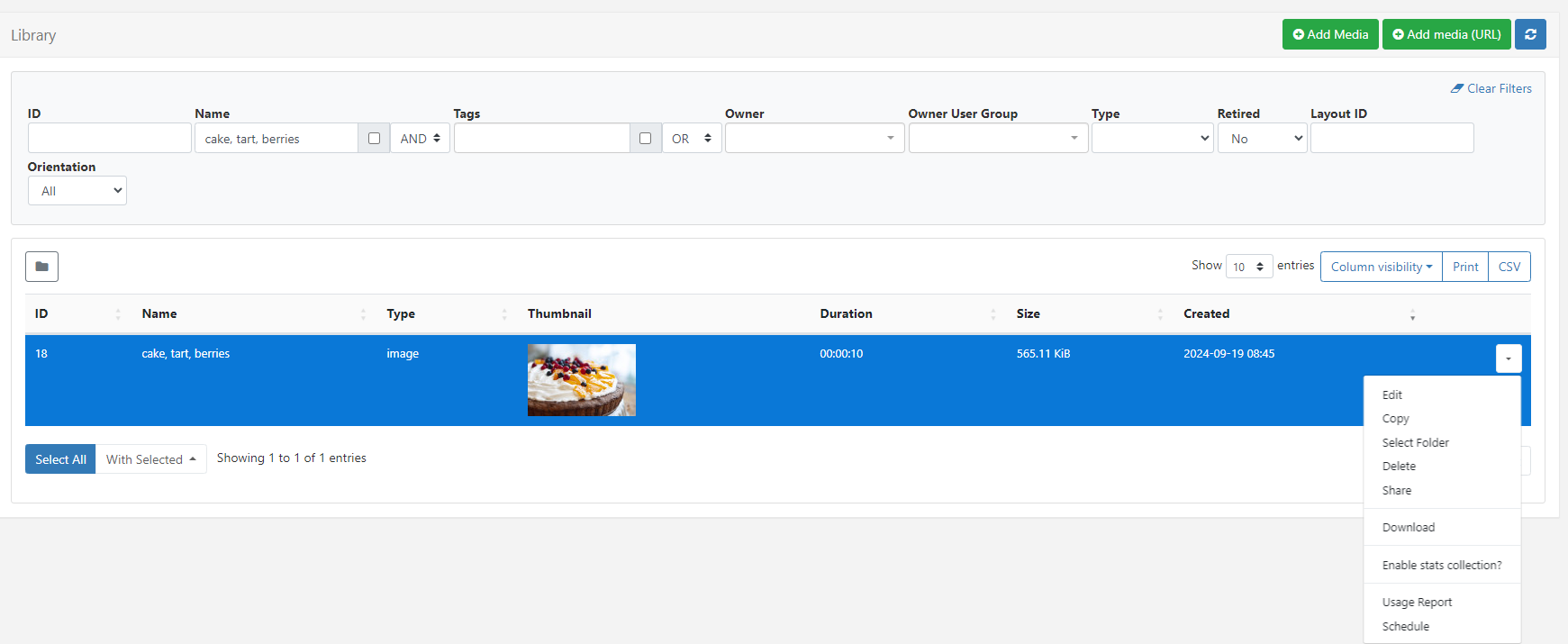Choose Delete in the row menu
1568x644 pixels.
1399,467
